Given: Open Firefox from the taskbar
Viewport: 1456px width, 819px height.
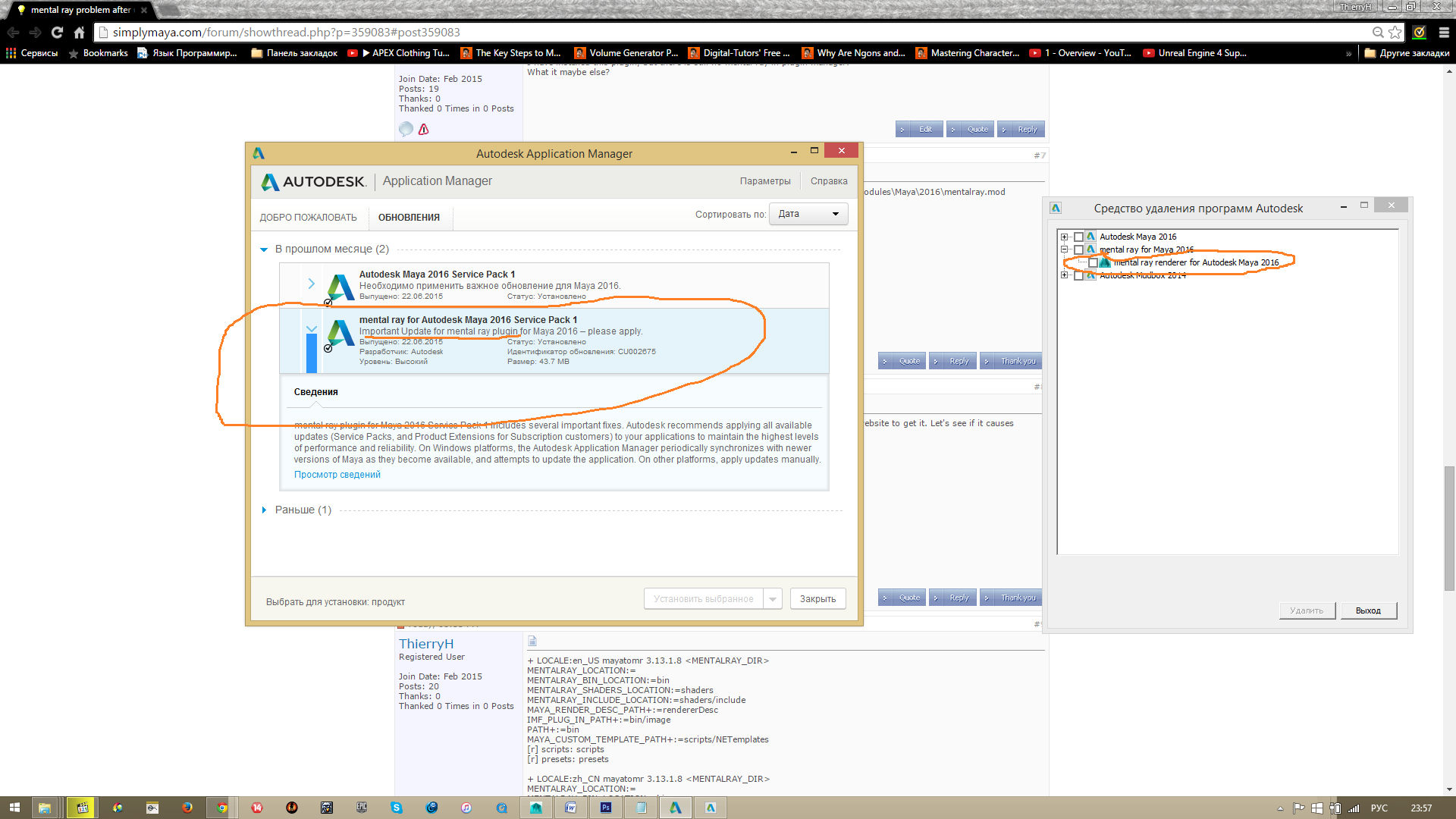Looking at the screenshot, I should tap(187, 808).
